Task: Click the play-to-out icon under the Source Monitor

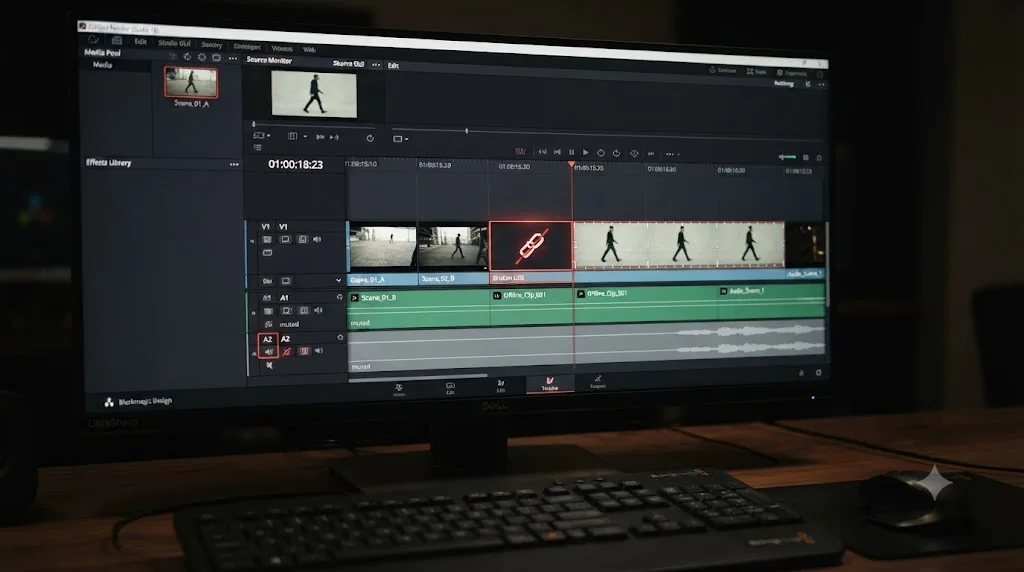Action: (x=334, y=136)
